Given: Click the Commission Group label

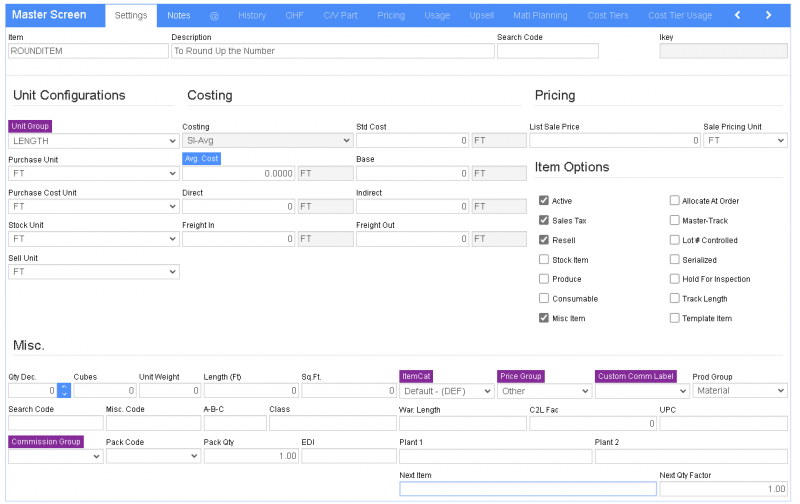Looking at the screenshot, I should point(46,441).
